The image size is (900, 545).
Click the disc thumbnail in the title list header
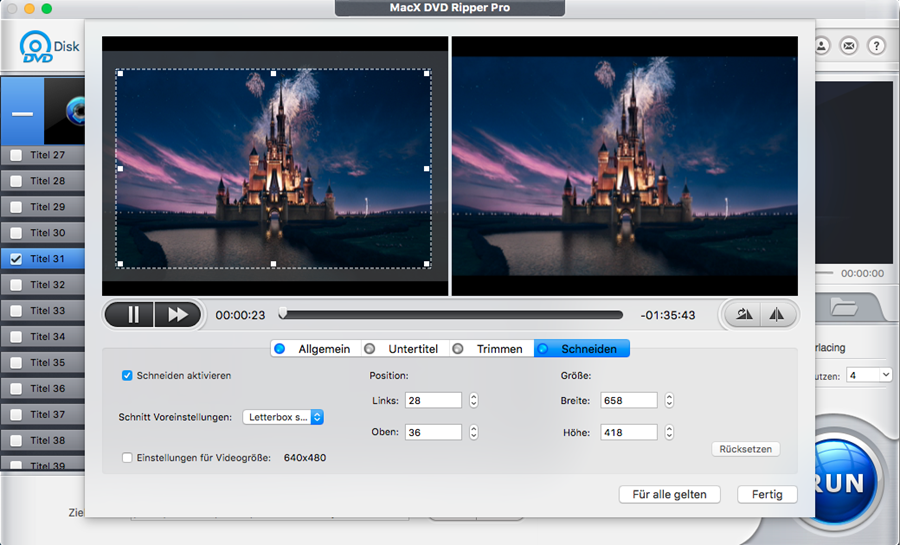(x=65, y=111)
